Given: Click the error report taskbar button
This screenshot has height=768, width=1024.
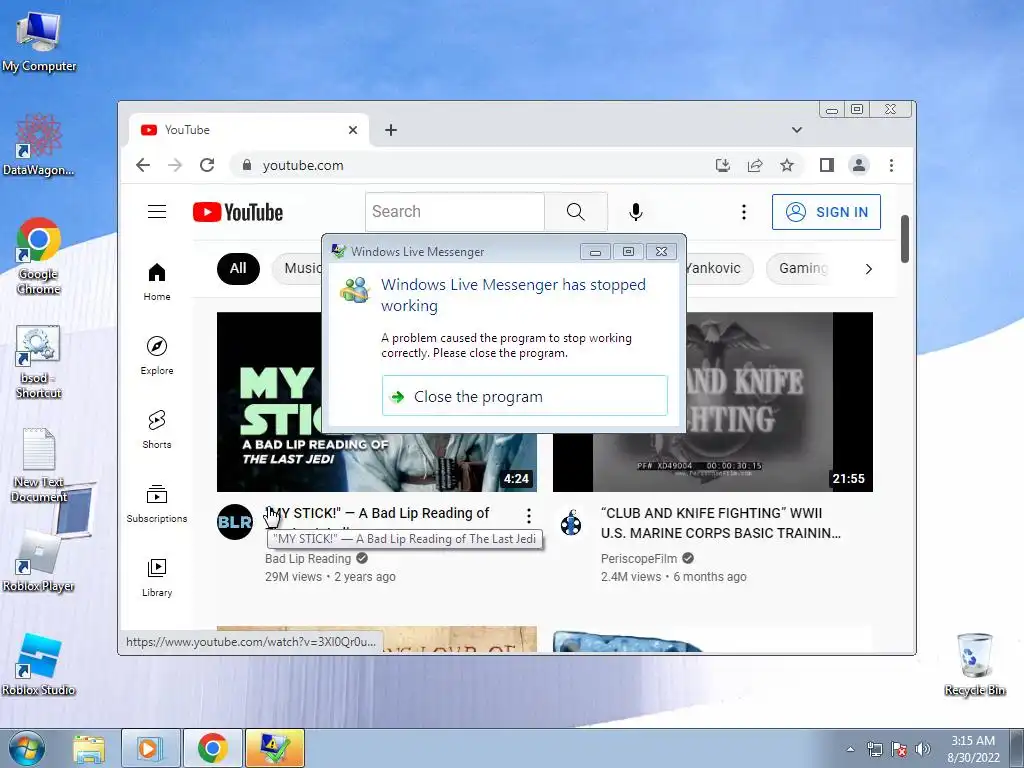Looking at the screenshot, I should coord(274,748).
